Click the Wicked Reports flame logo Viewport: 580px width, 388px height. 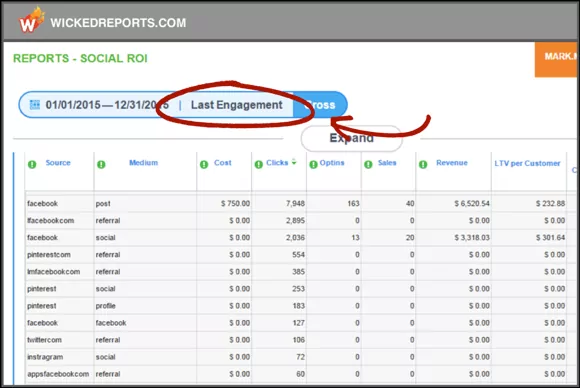tap(31, 21)
